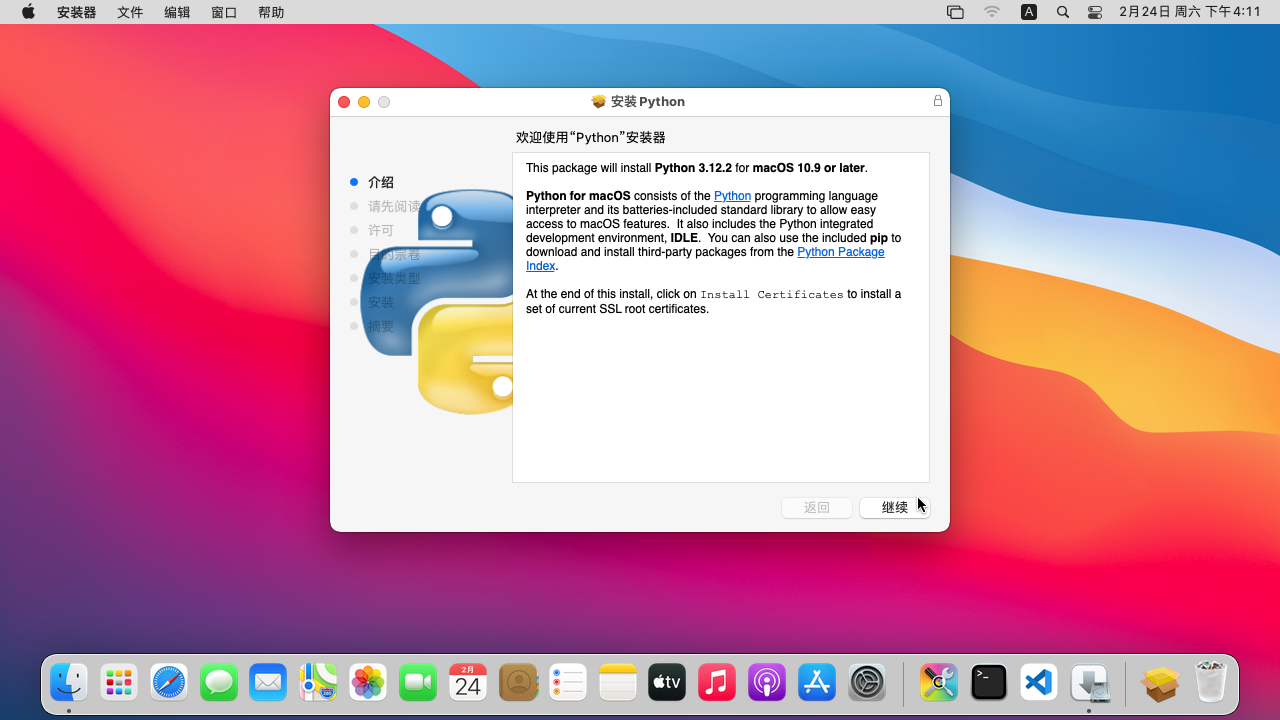This screenshot has width=1280, height=720.
Task: Open the App Store from the Dock
Action: (817, 683)
